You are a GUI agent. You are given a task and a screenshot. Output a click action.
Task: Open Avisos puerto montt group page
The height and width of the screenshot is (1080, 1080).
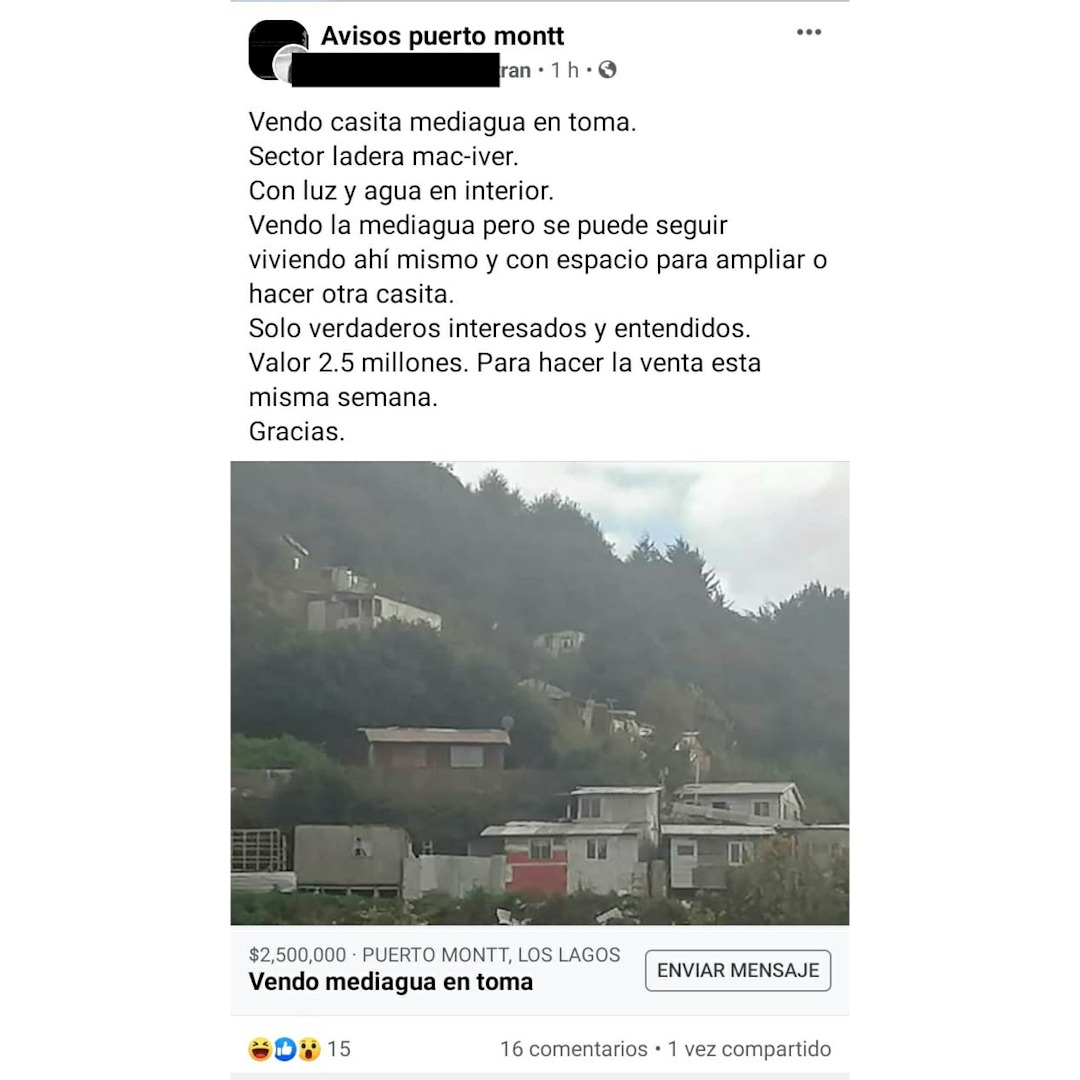click(x=442, y=36)
